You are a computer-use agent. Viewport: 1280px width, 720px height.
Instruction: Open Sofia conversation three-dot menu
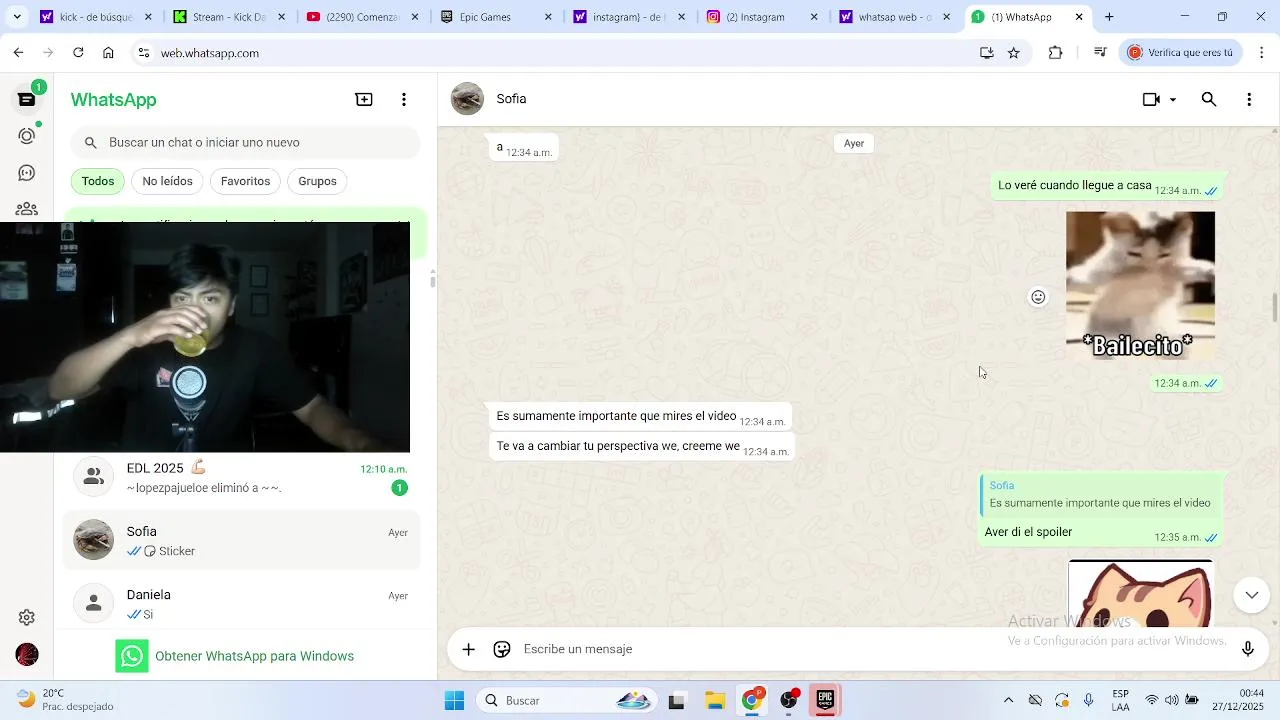1249,99
